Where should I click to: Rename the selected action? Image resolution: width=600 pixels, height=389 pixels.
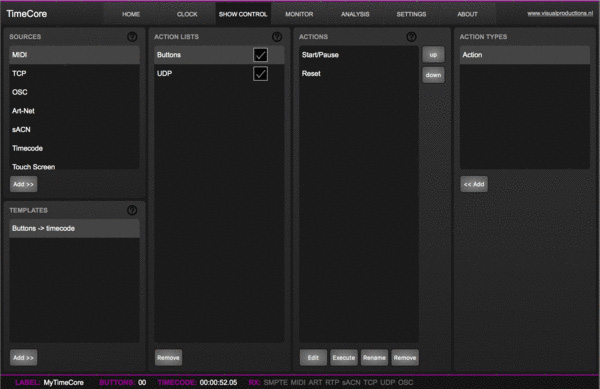(x=374, y=358)
